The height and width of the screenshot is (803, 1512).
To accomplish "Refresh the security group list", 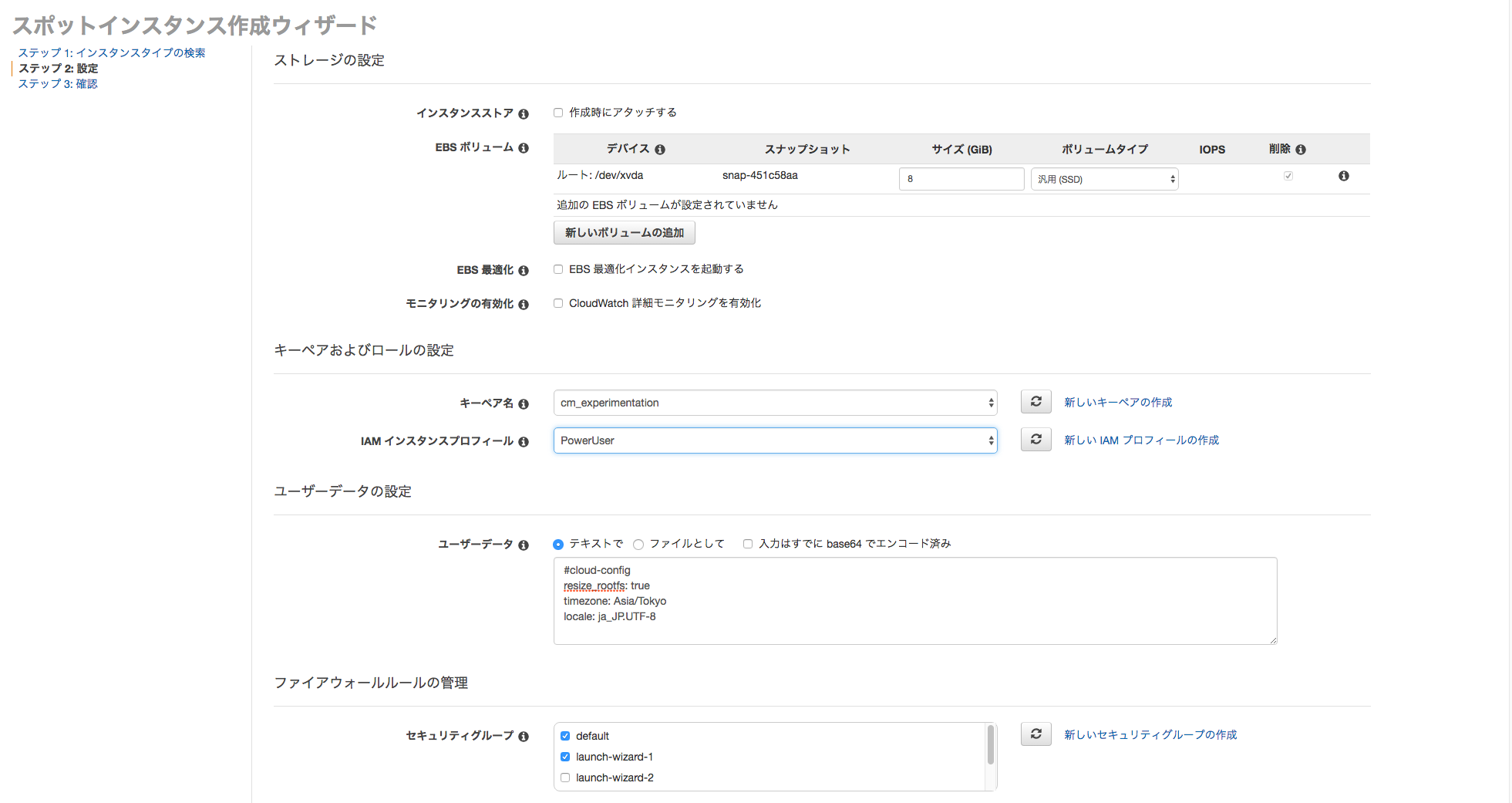I will (x=1036, y=734).
